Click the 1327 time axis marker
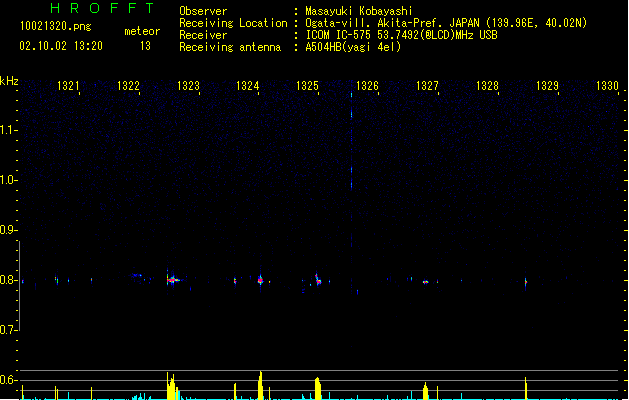Screen dimensions: 629x400 pos(427,86)
